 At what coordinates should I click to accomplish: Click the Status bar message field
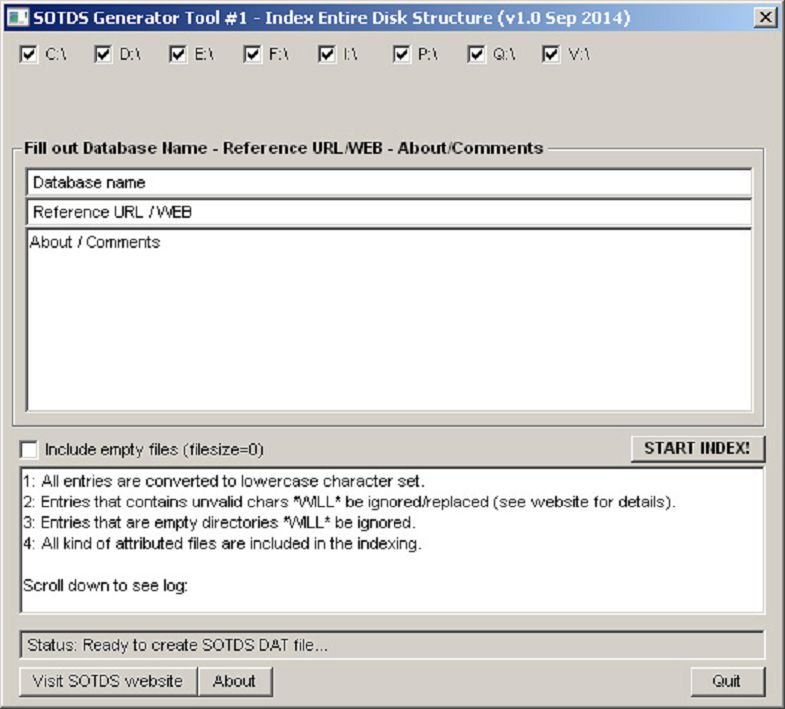pyautogui.click(x=392, y=645)
